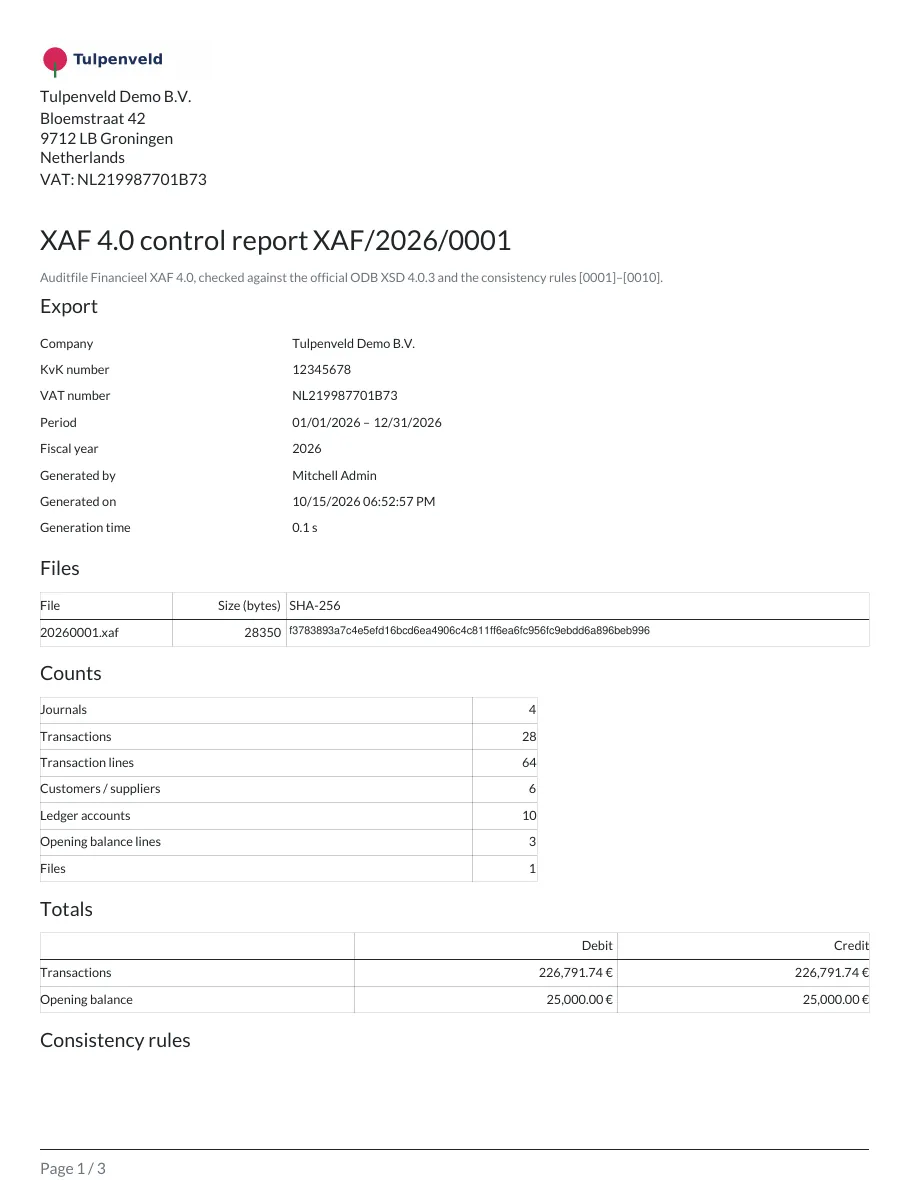
Task: Click the Page 1 / 3 footer
Action: point(73,1169)
